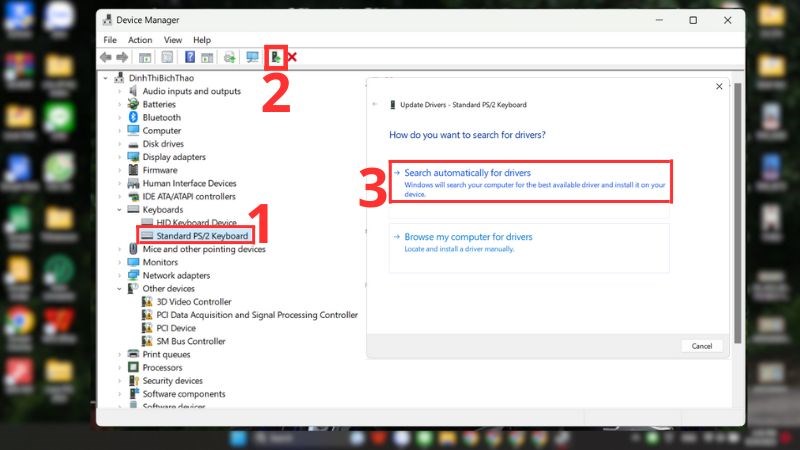Click the warning icon beside 3D Video Controller
800x450 pixels.
(147, 302)
